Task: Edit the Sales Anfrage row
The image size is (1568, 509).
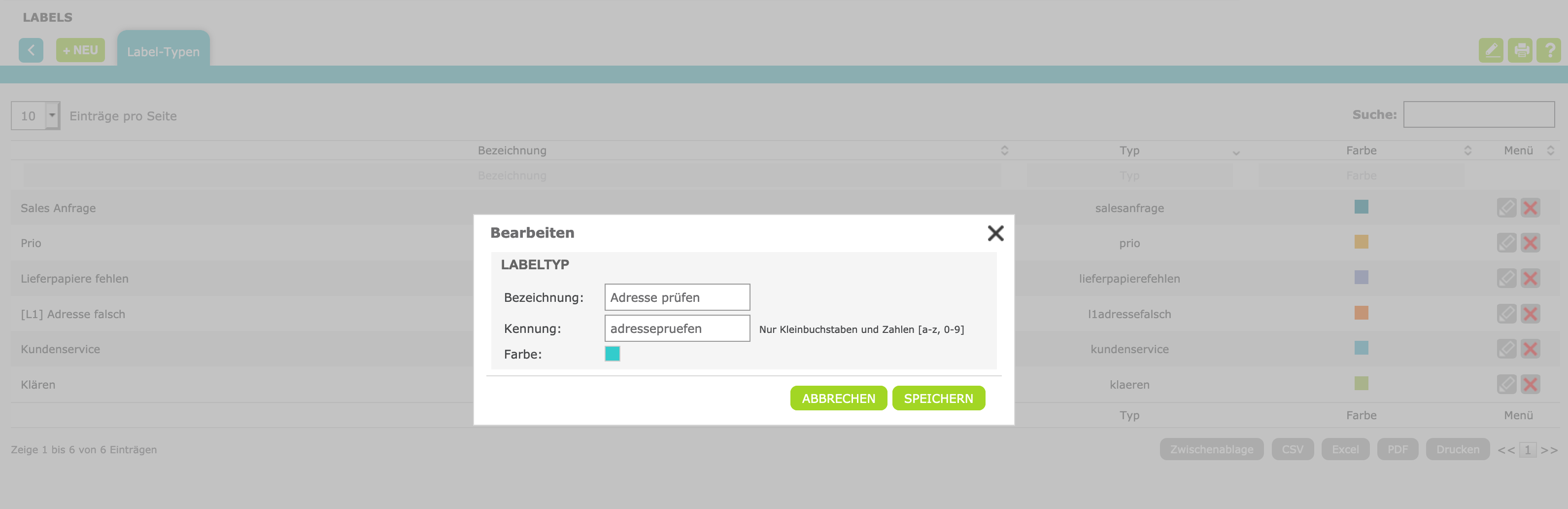Action: click(1506, 208)
